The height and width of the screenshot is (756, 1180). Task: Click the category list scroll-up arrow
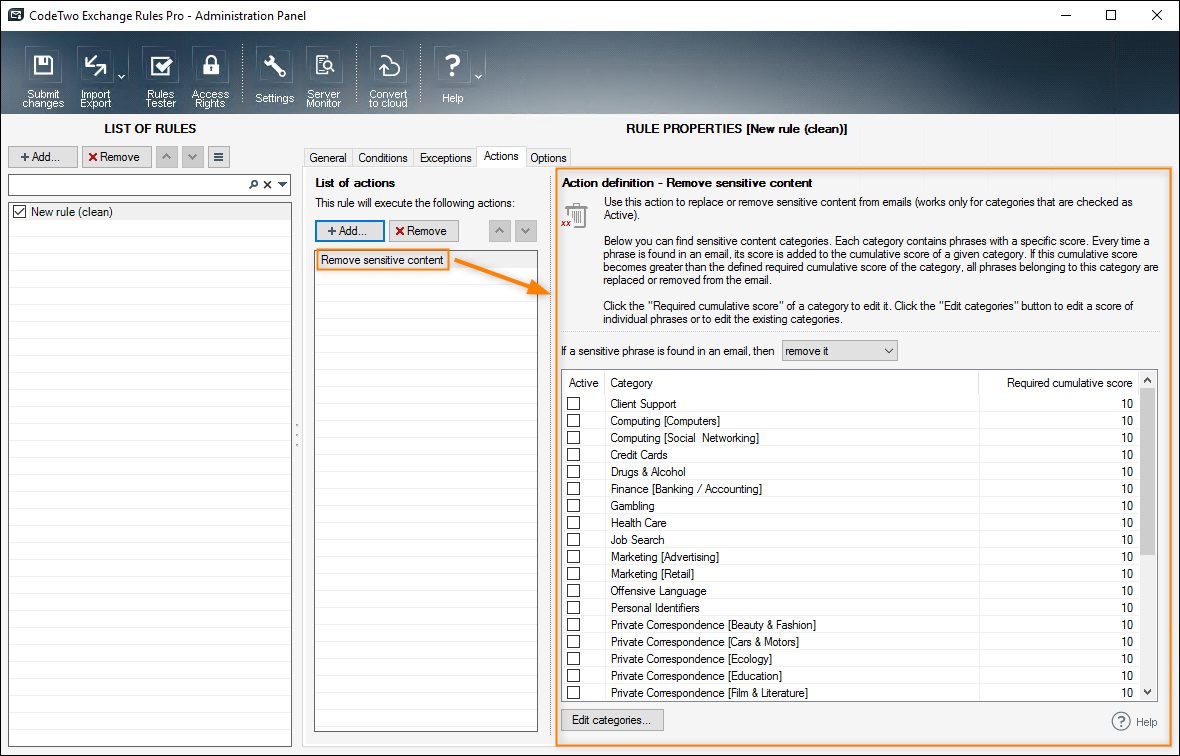[1148, 381]
